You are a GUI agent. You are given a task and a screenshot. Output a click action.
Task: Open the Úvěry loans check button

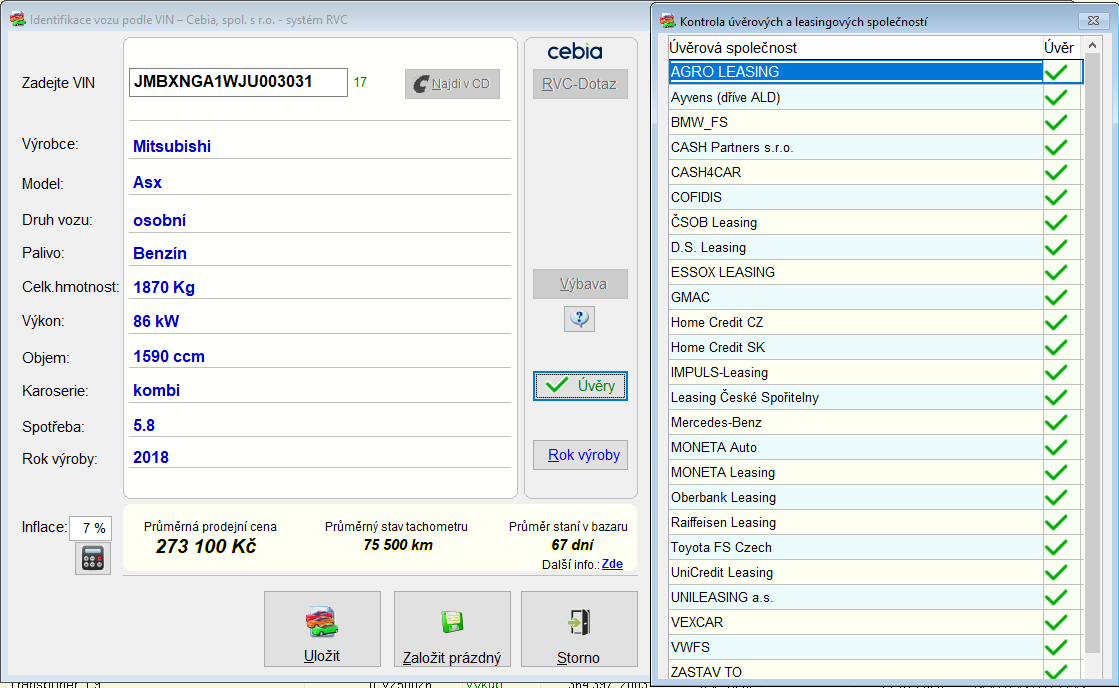click(580, 386)
